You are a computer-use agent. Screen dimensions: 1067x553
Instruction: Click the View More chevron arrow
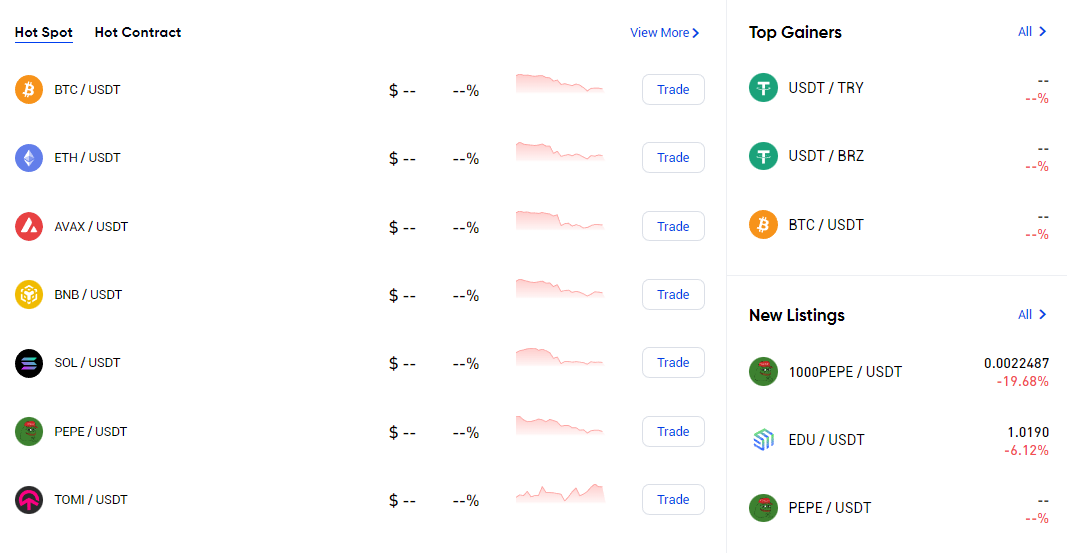tap(695, 33)
